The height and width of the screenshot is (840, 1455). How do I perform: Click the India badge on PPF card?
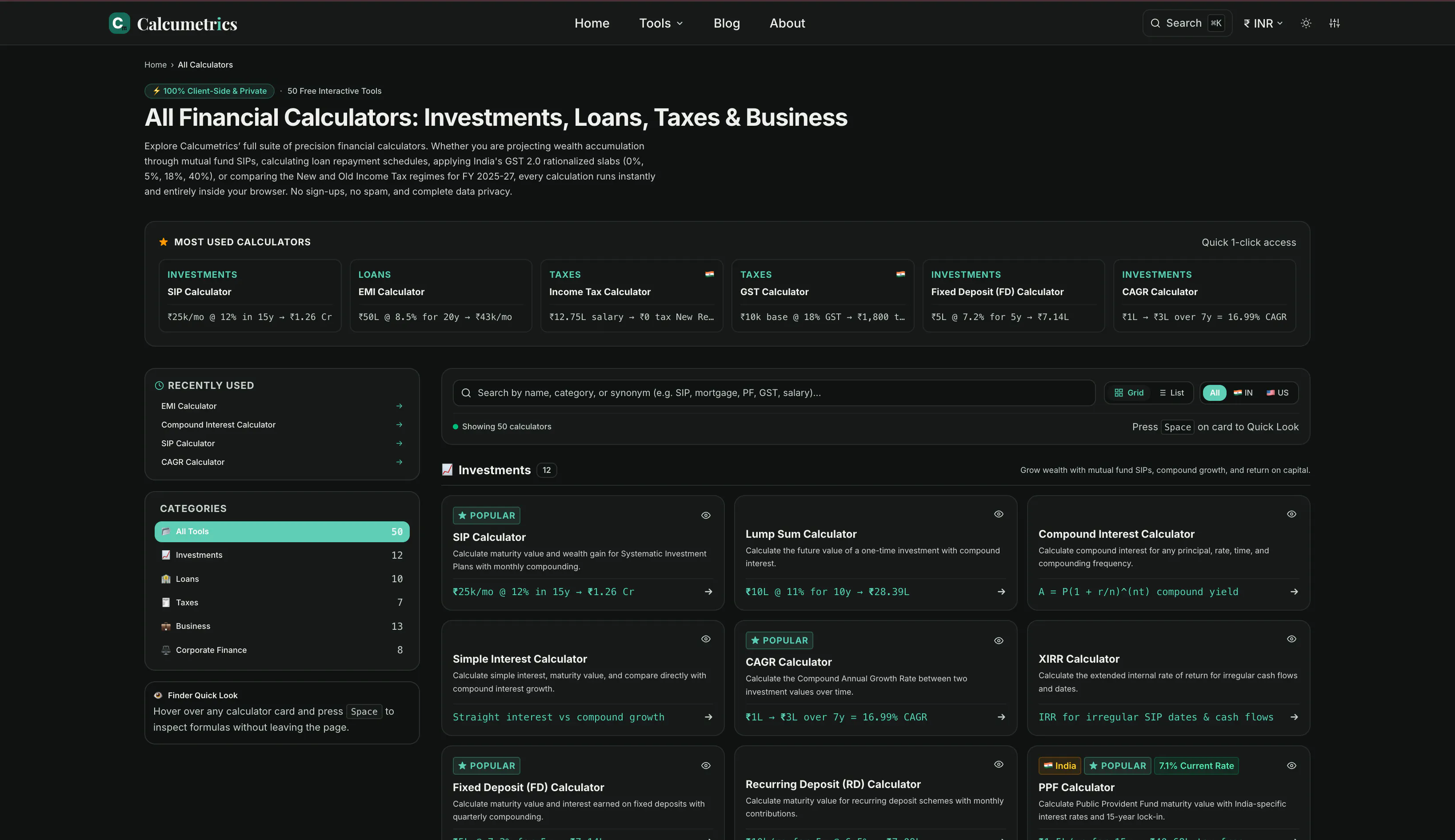pos(1060,766)
